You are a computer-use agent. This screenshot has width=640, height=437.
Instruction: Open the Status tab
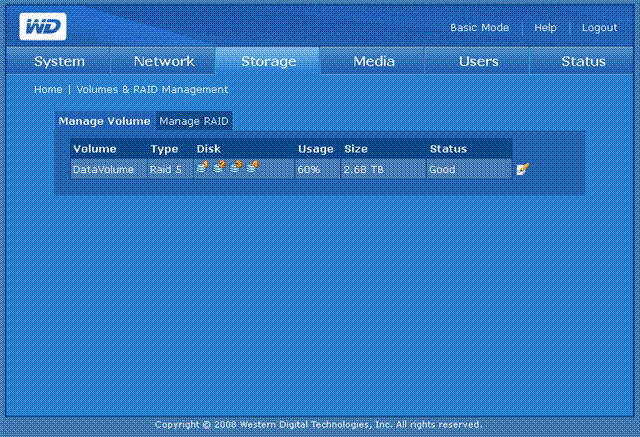[x=582, y=61]
